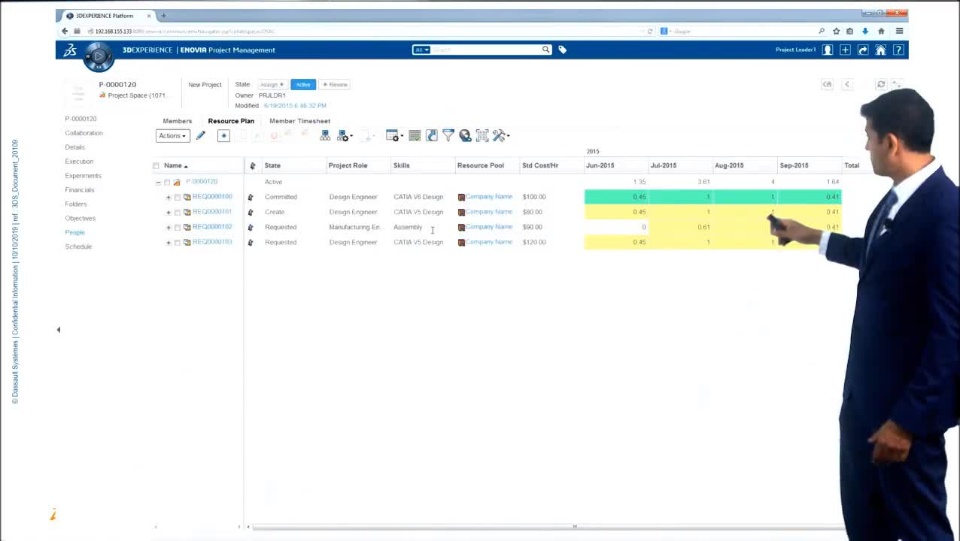
Task: Open the browser hamburger menu
Action: click(x=899, y=31)
